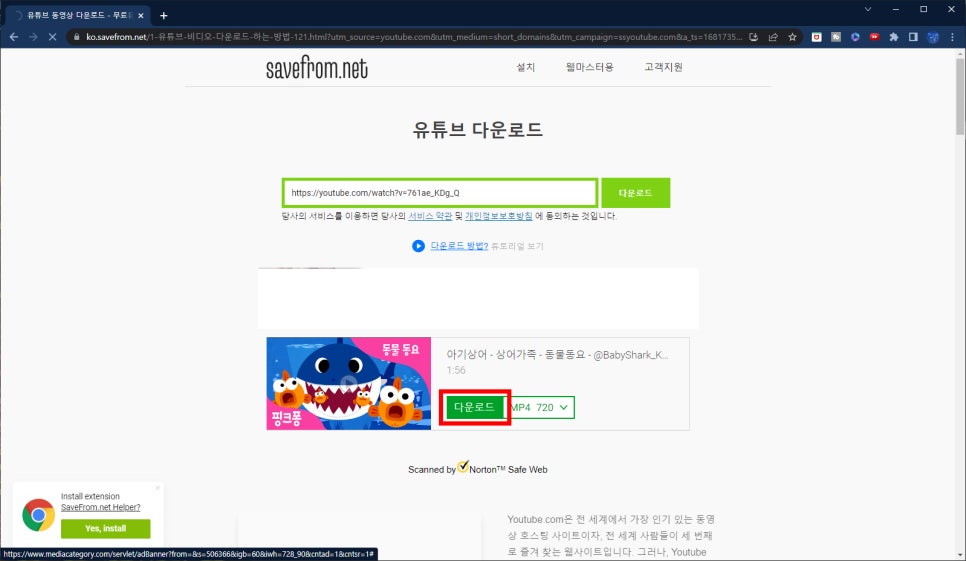Click the Yes, install button

[x=105, y=528]
